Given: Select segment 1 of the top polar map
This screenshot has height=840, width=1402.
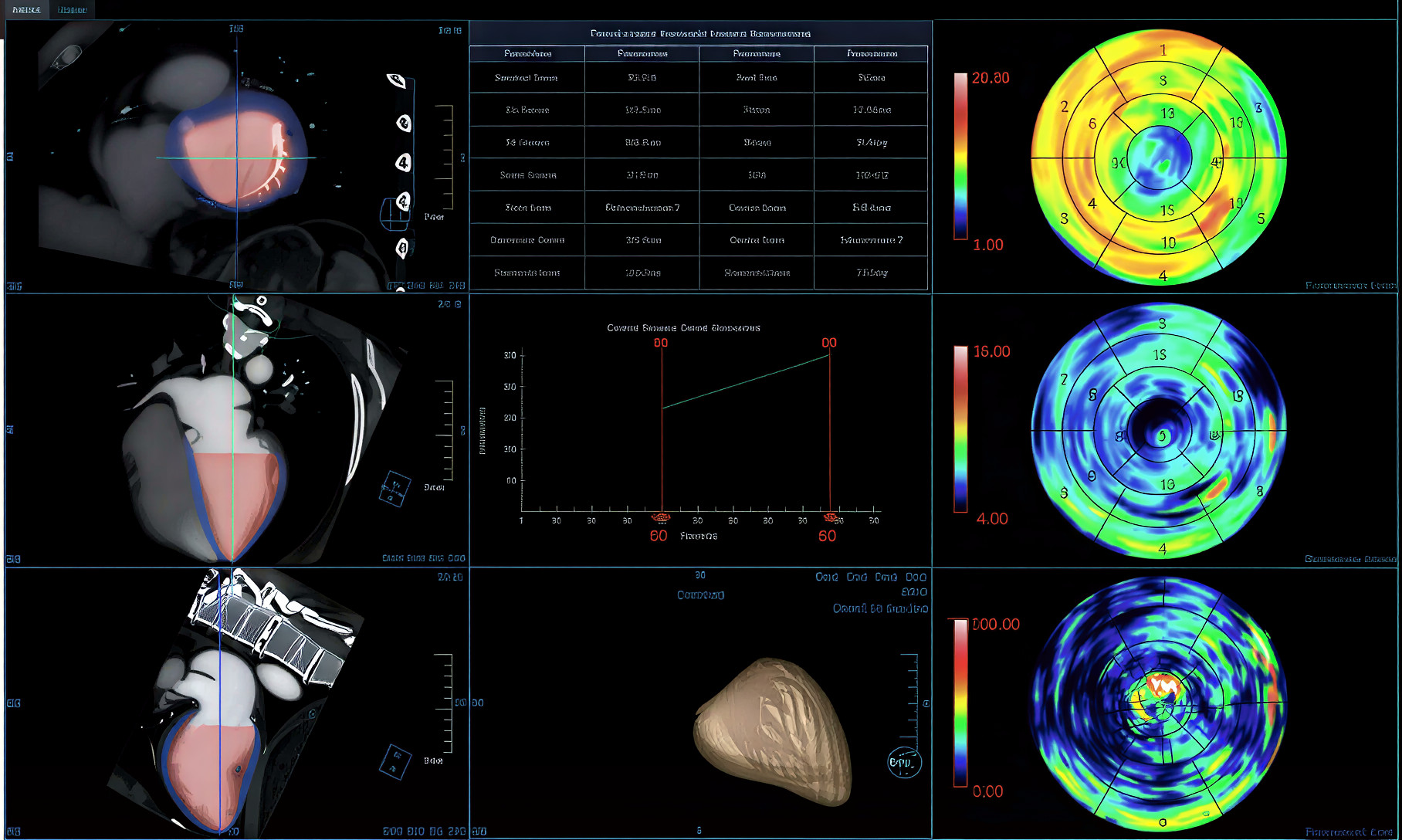Looking at the screenshot, I should (x=1163, y=51).
